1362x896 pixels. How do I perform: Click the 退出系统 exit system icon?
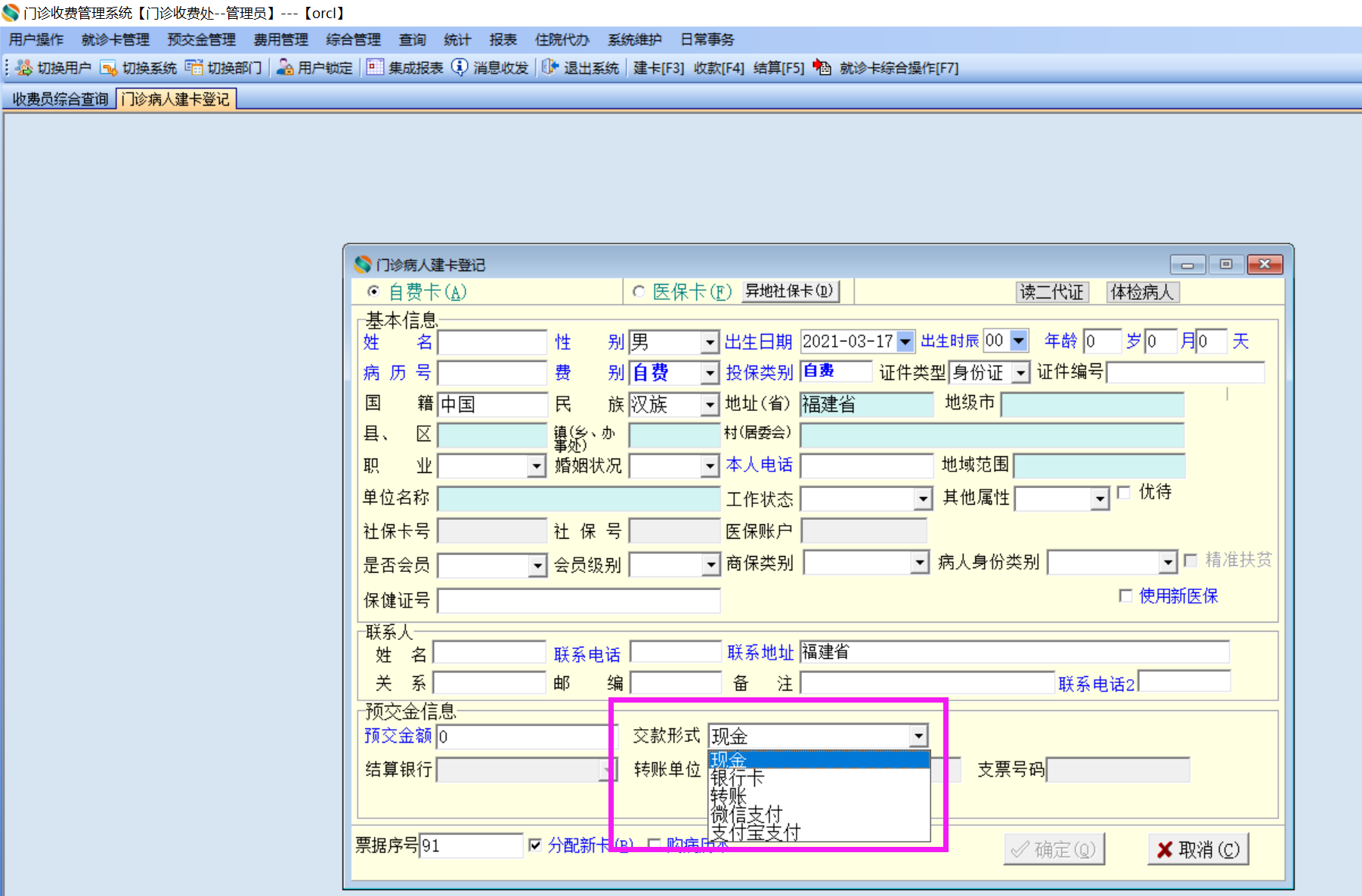point(550,68)
